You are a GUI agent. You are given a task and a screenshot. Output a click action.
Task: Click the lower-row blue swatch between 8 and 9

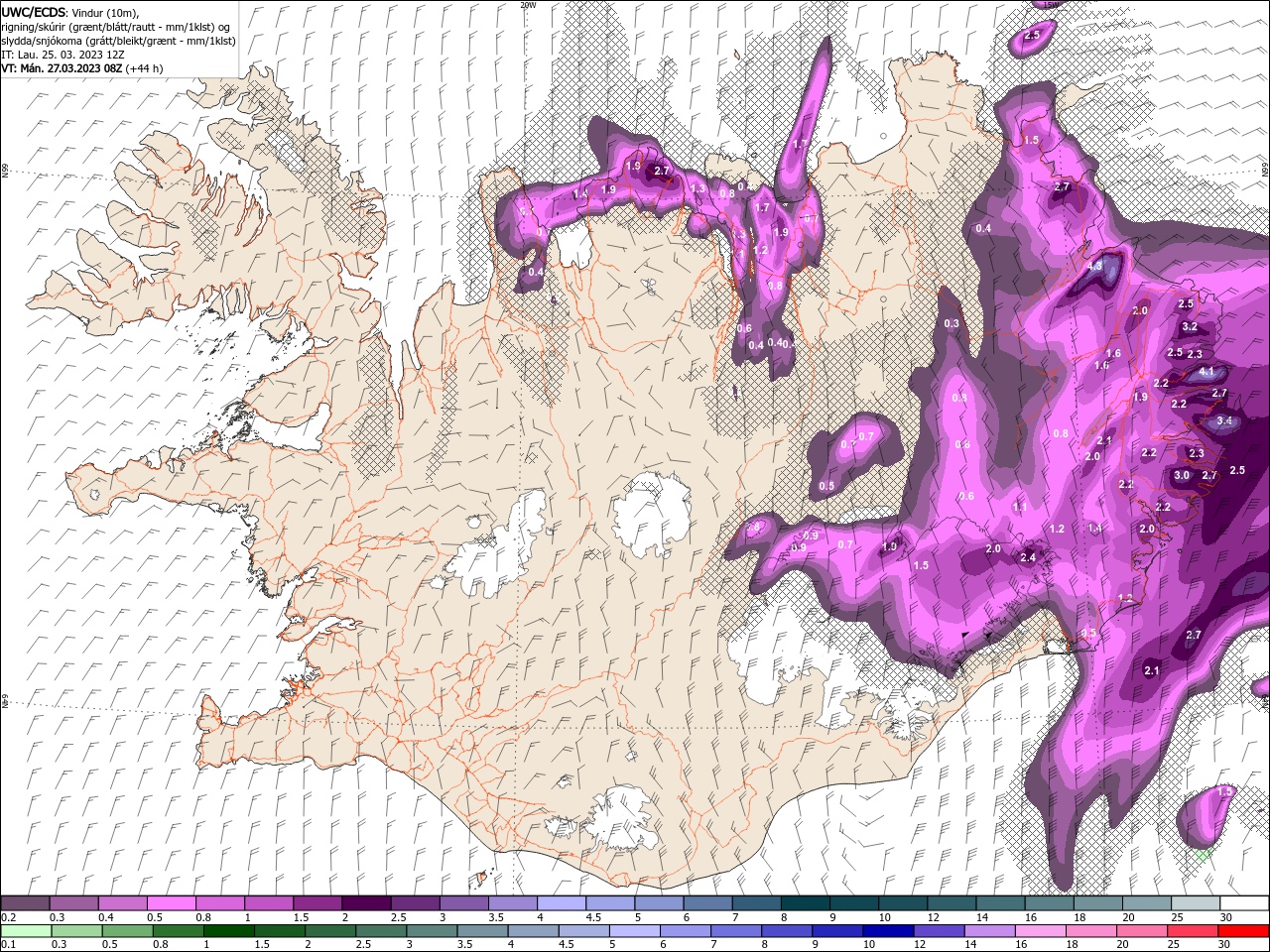pyautogui.click(x=787, y=930)
